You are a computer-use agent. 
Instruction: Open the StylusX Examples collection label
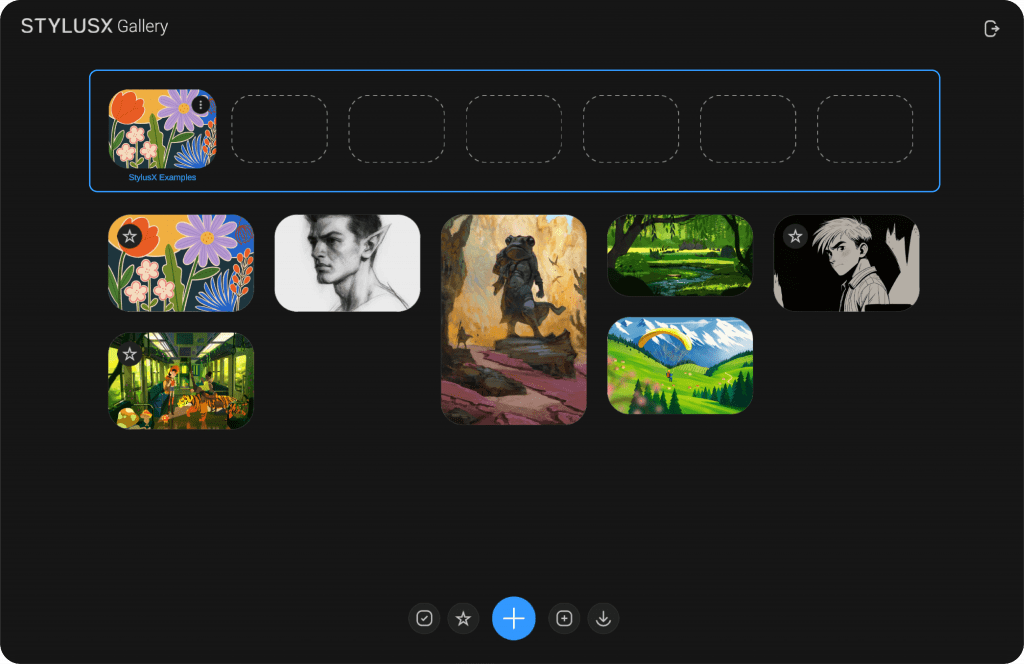[x=162, y=178]
